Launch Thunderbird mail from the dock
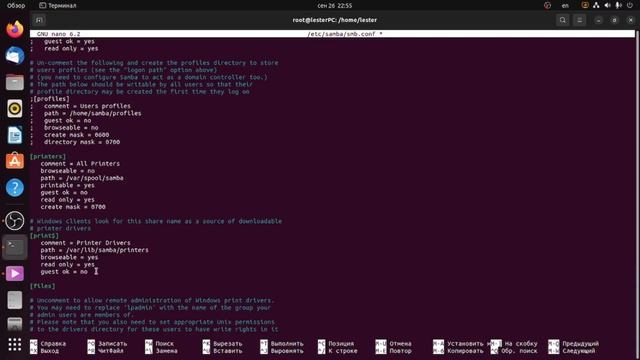640x360 pixels. tap(15, 56)
